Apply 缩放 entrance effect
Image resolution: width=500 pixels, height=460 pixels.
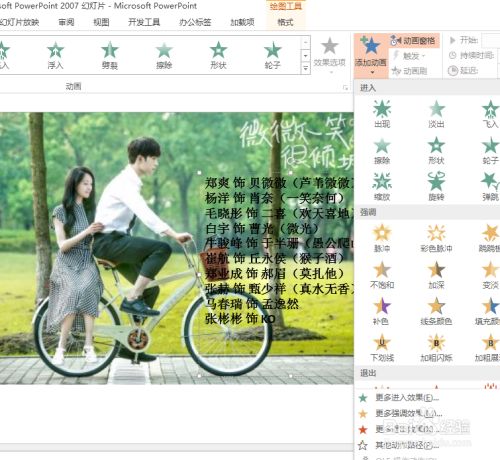click(382, 187)
